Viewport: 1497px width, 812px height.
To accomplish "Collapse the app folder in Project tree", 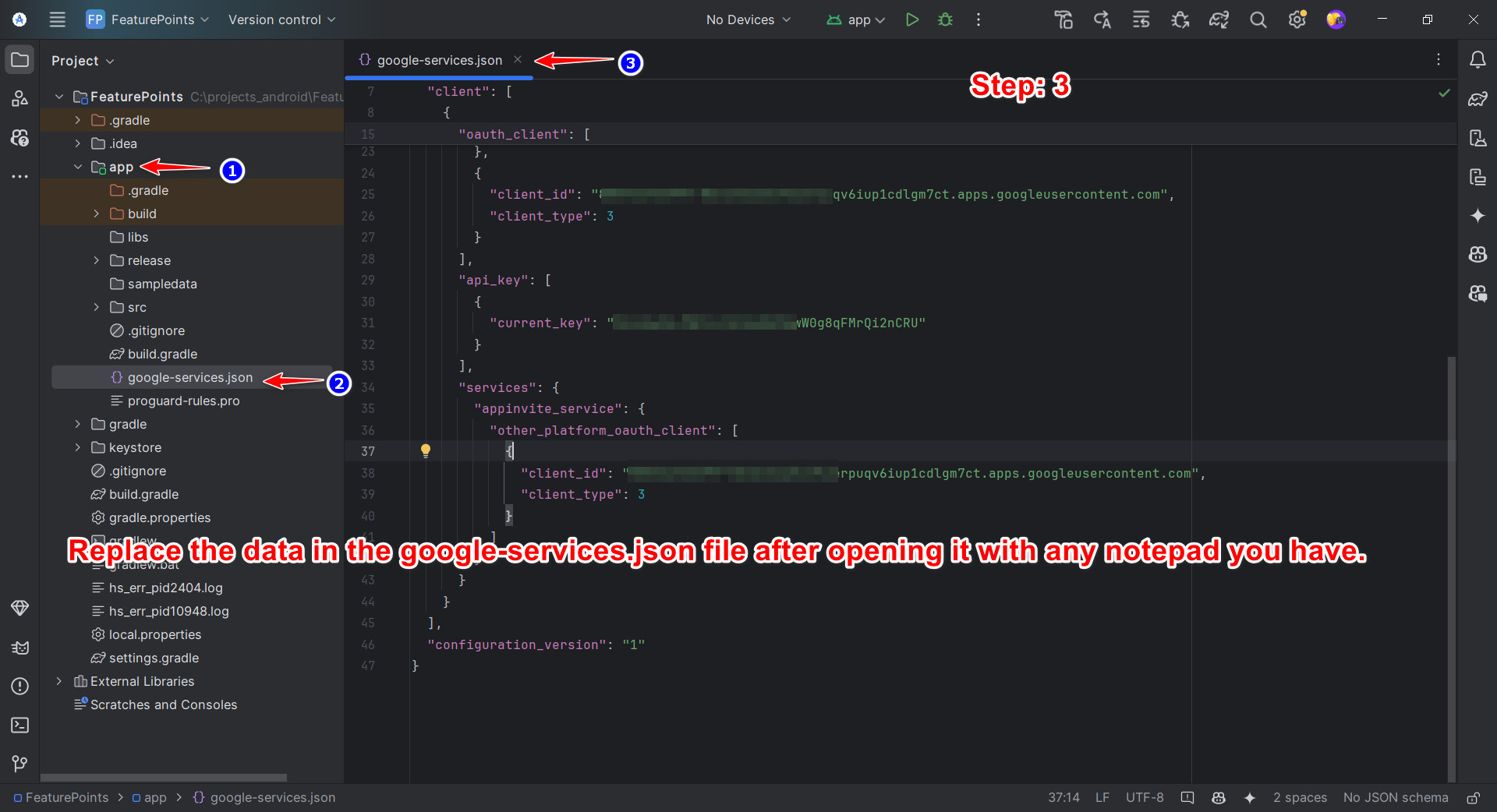I will [77, 167].
